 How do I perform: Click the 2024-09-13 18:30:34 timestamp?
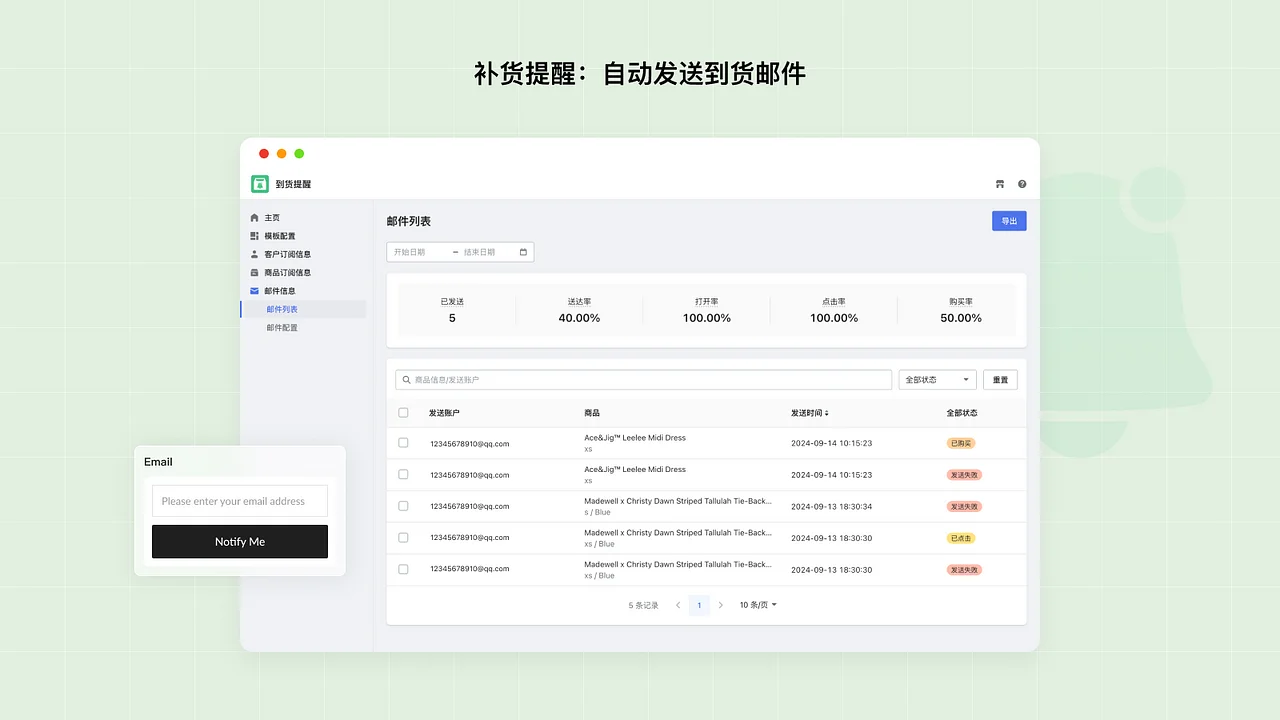tap(831, 506)
